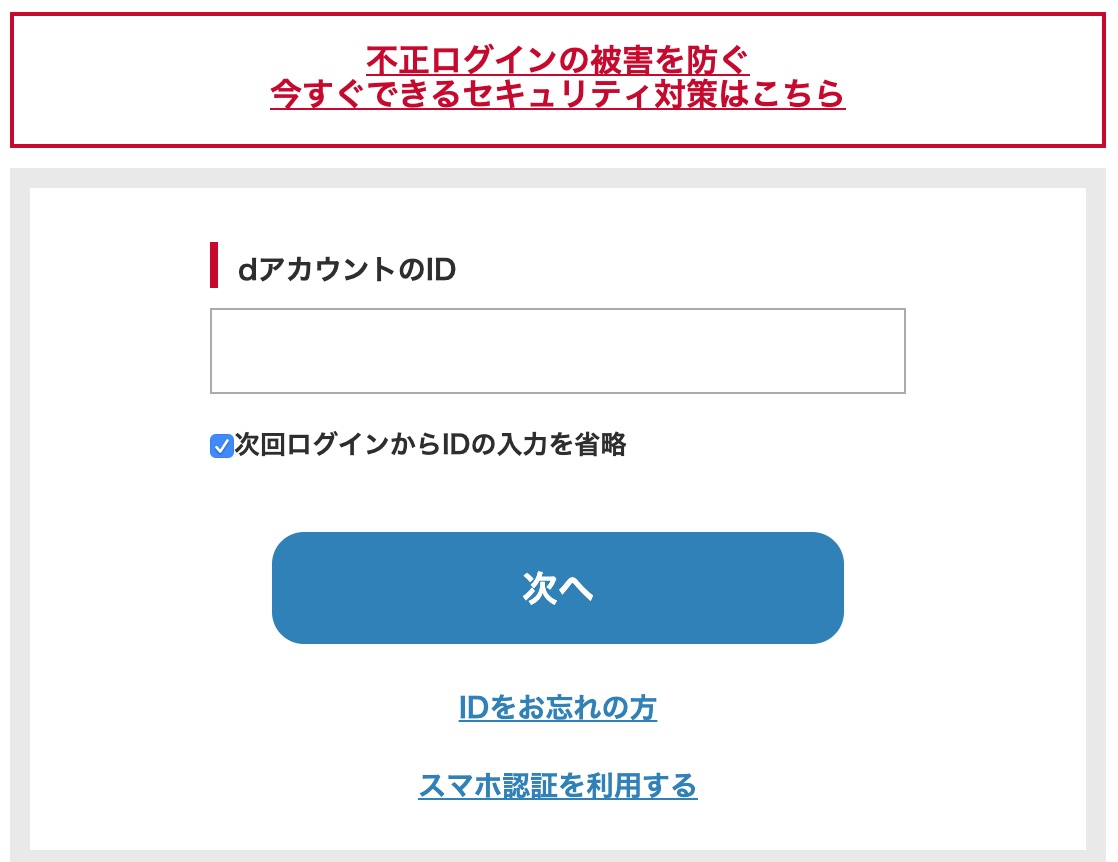Proceed with the Next (次へ) button
1118x862 pixels.
point(557,588)
